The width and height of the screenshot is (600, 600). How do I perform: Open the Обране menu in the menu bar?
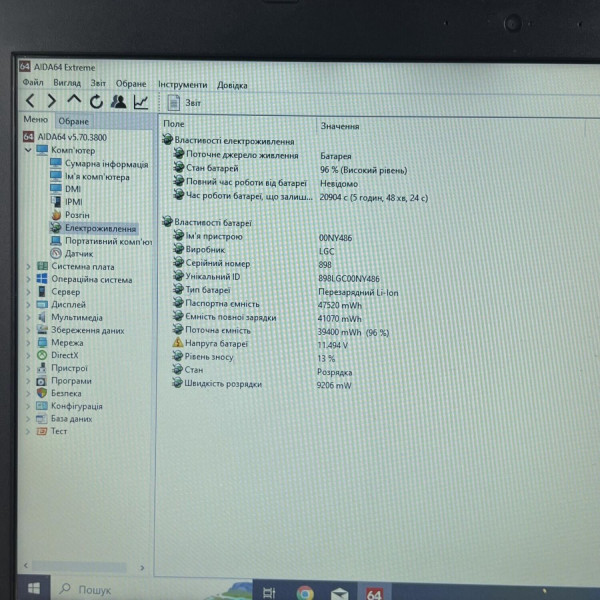131,83
